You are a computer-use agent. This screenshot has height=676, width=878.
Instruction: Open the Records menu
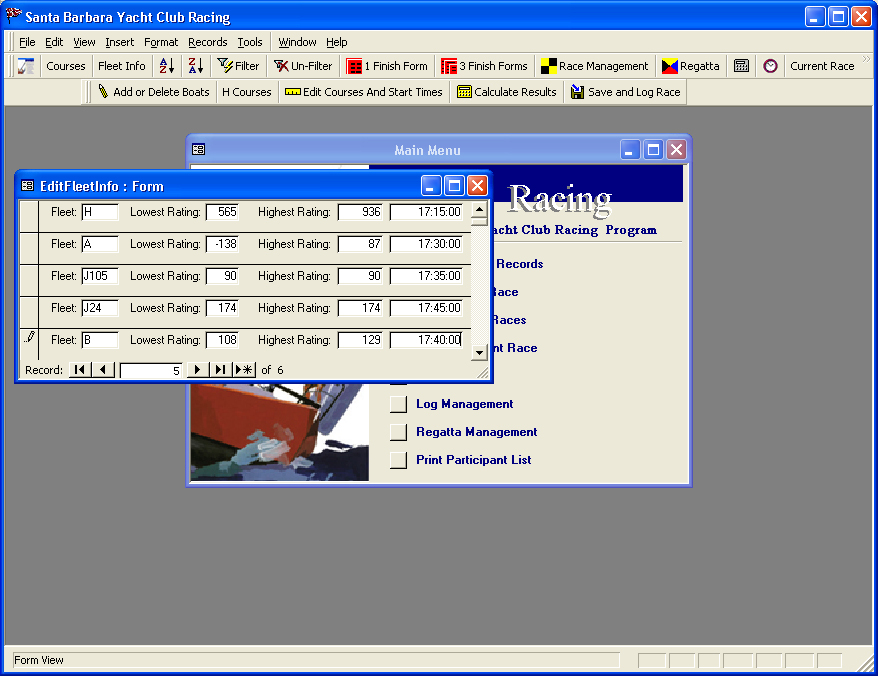[208, 42]
